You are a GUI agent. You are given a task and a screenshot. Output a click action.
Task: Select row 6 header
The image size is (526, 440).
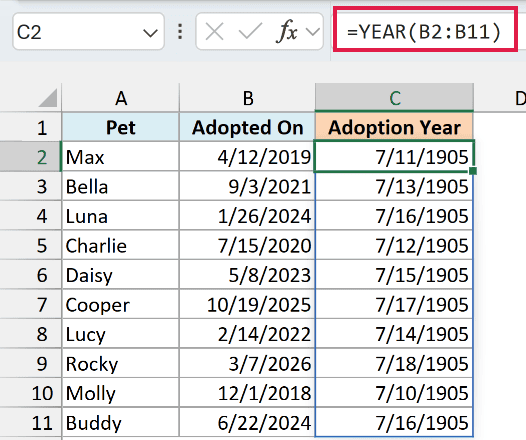click(x=31, y=275)
